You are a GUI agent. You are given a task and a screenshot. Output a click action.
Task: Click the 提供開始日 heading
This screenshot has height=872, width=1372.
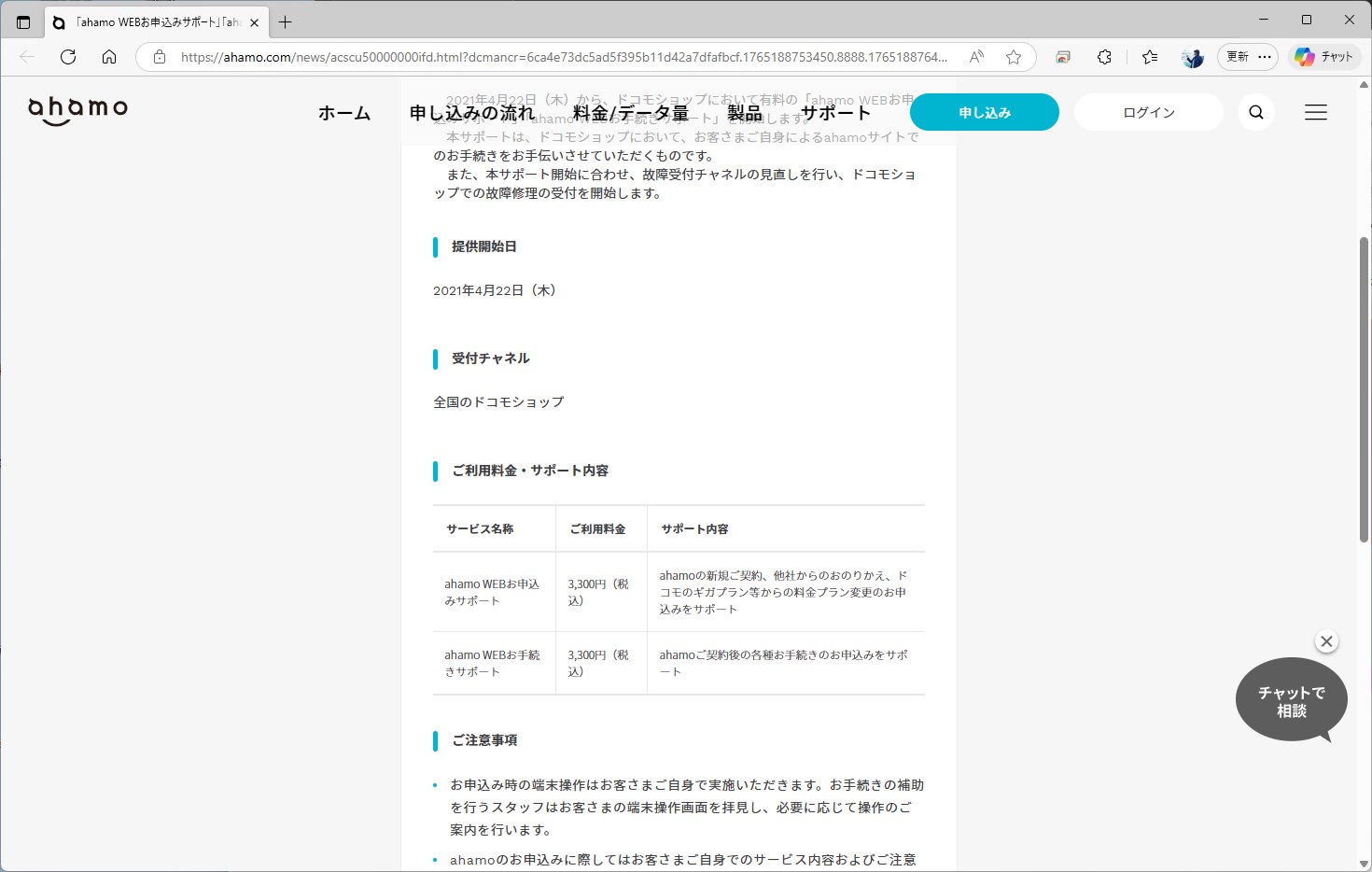coord(484,246)
